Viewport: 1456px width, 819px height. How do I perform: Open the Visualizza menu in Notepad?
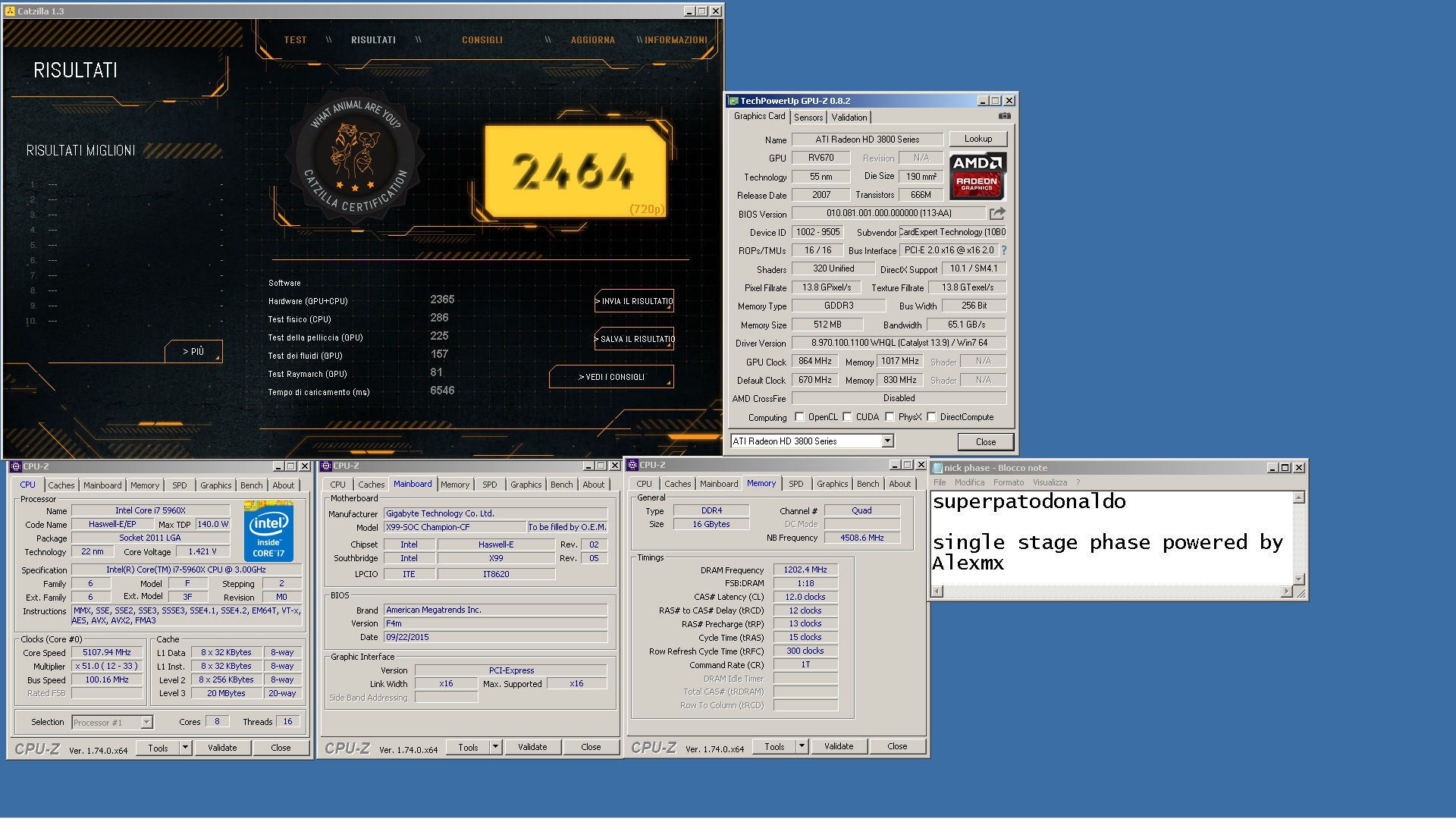click(1050, 482)
